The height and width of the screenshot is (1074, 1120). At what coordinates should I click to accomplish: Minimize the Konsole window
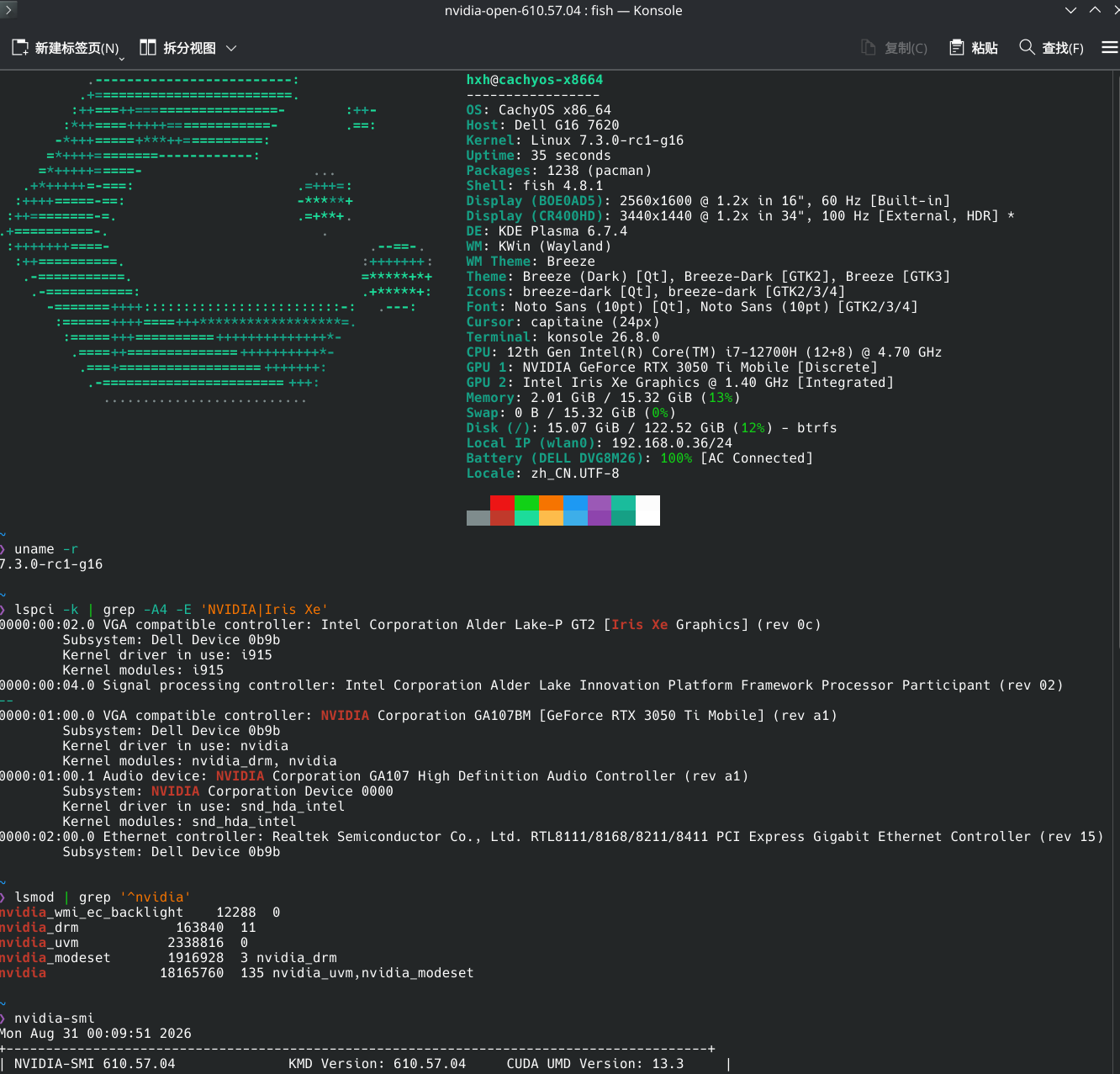tap(1070, 10)
